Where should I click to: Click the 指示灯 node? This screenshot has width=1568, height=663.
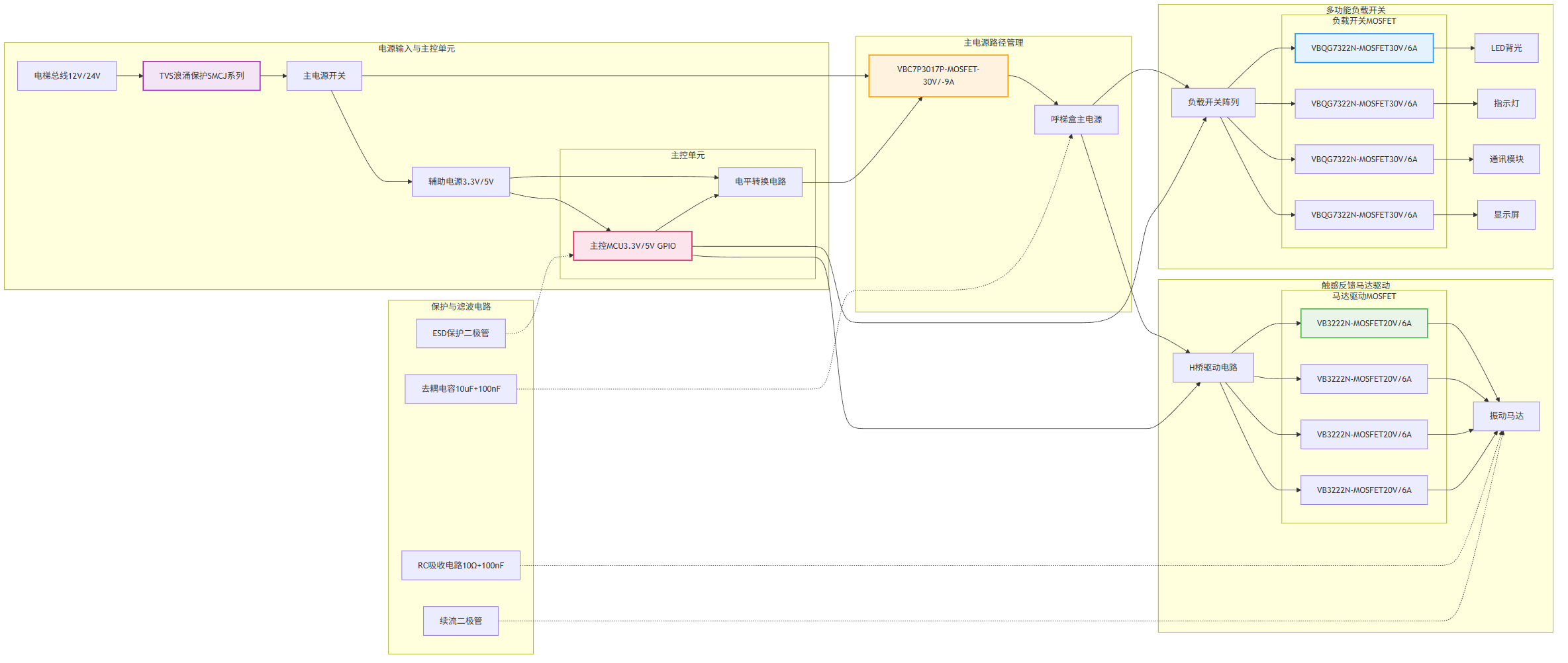1506,104
